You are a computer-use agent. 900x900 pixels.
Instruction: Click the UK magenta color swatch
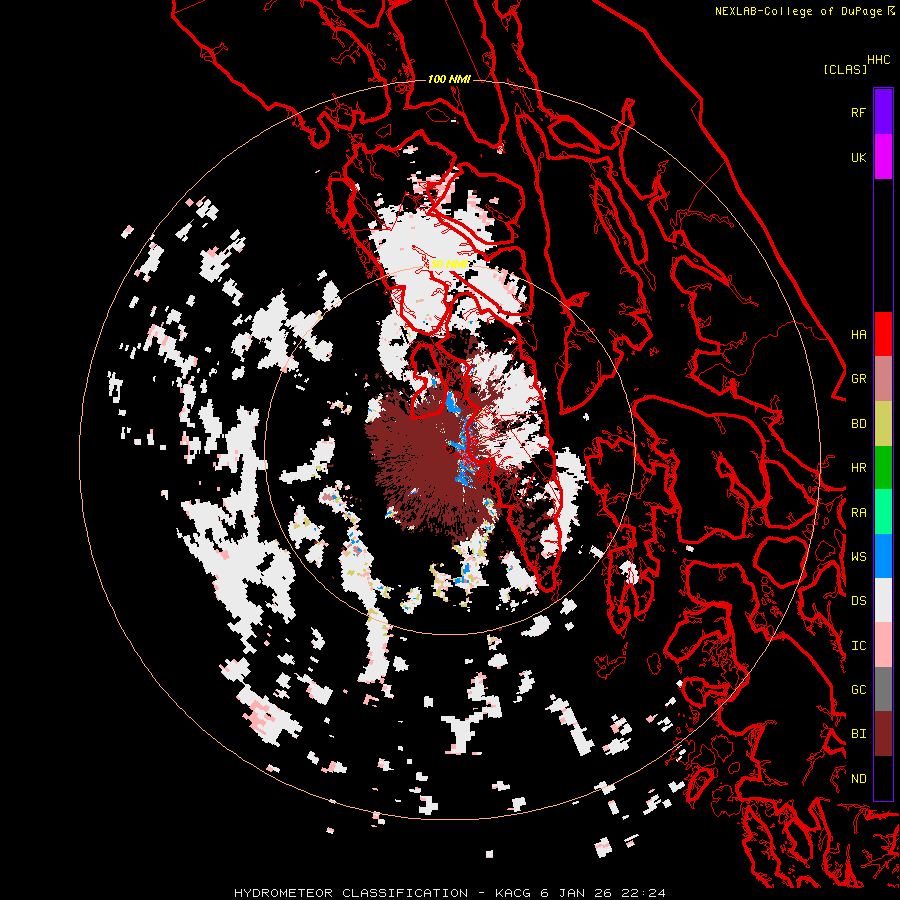click(x=883, y=157)
